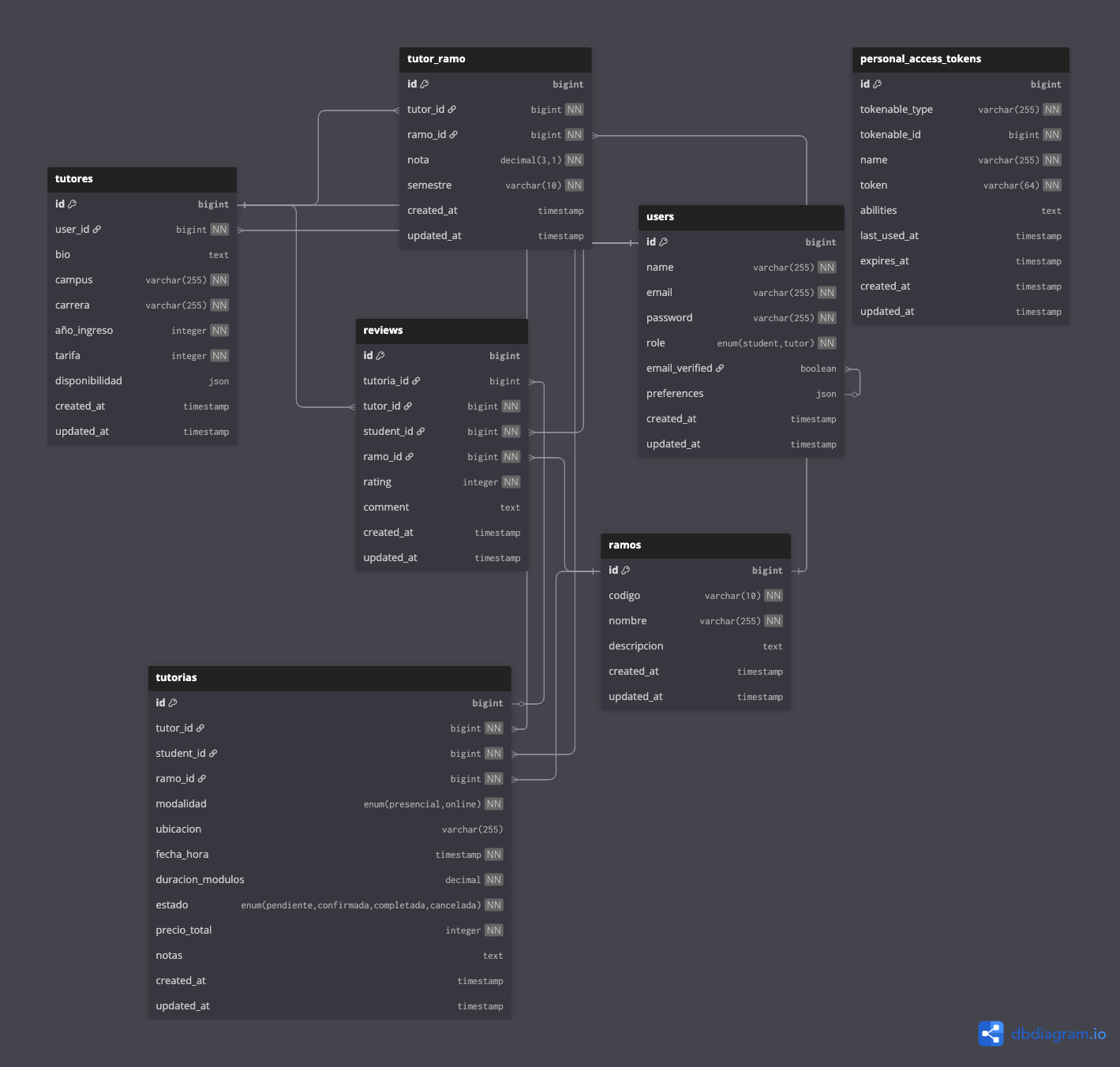
Task: Click the foreign key icon beside tutoria_id
Action: (x=416, y=381)
